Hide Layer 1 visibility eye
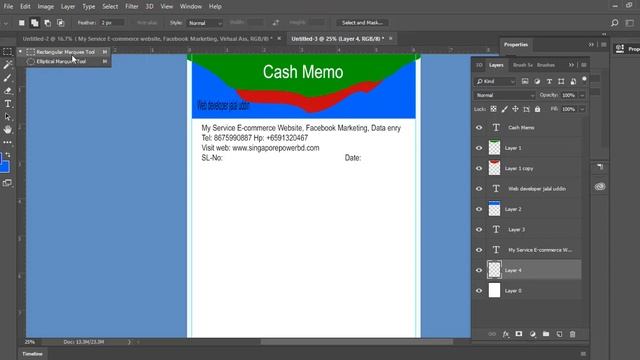This screenshot has width=640, height=360. 479,148
